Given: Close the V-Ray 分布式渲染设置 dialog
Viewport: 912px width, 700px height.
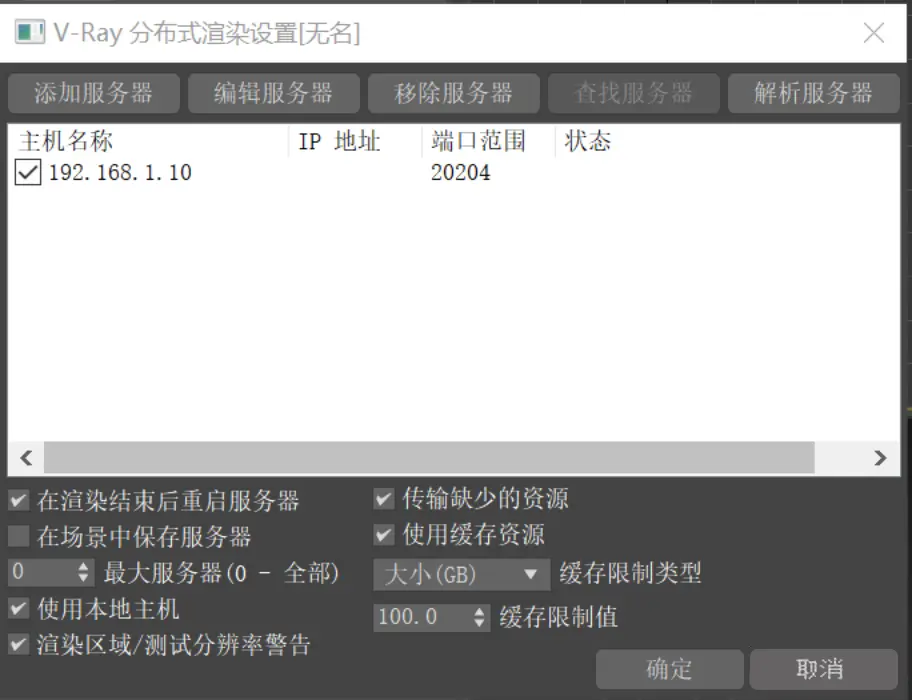Looking at the screenshot, I should 874,33.
